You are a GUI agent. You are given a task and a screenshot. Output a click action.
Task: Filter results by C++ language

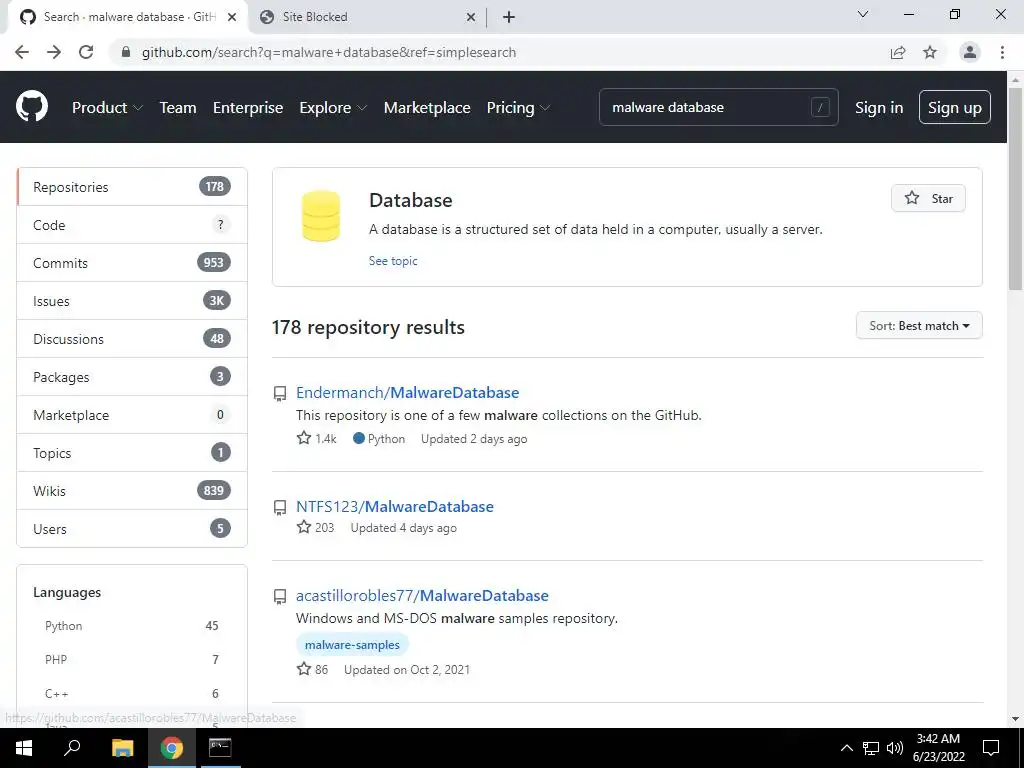click(132, 694)
